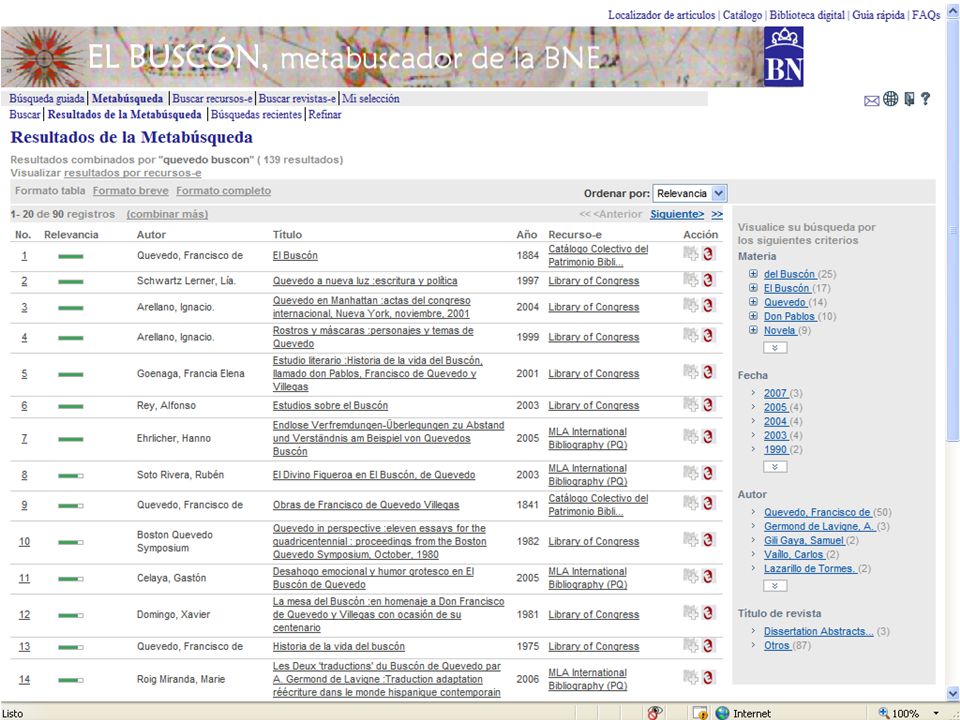Click the BN library logo

[x=784, y=57]
